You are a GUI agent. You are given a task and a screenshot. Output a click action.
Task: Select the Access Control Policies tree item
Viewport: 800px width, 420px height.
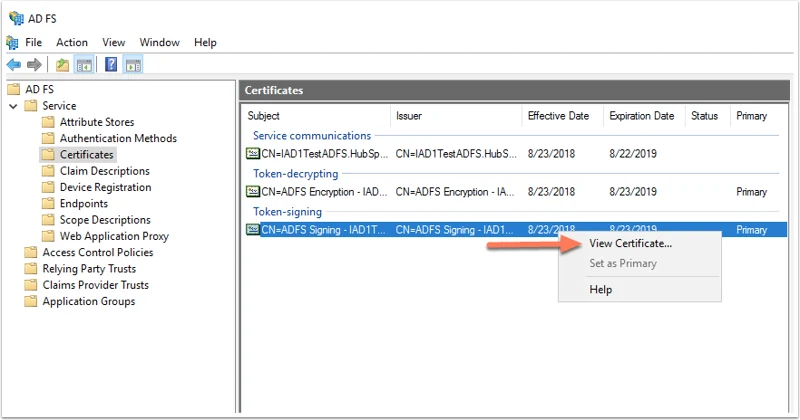pos(98,253)
